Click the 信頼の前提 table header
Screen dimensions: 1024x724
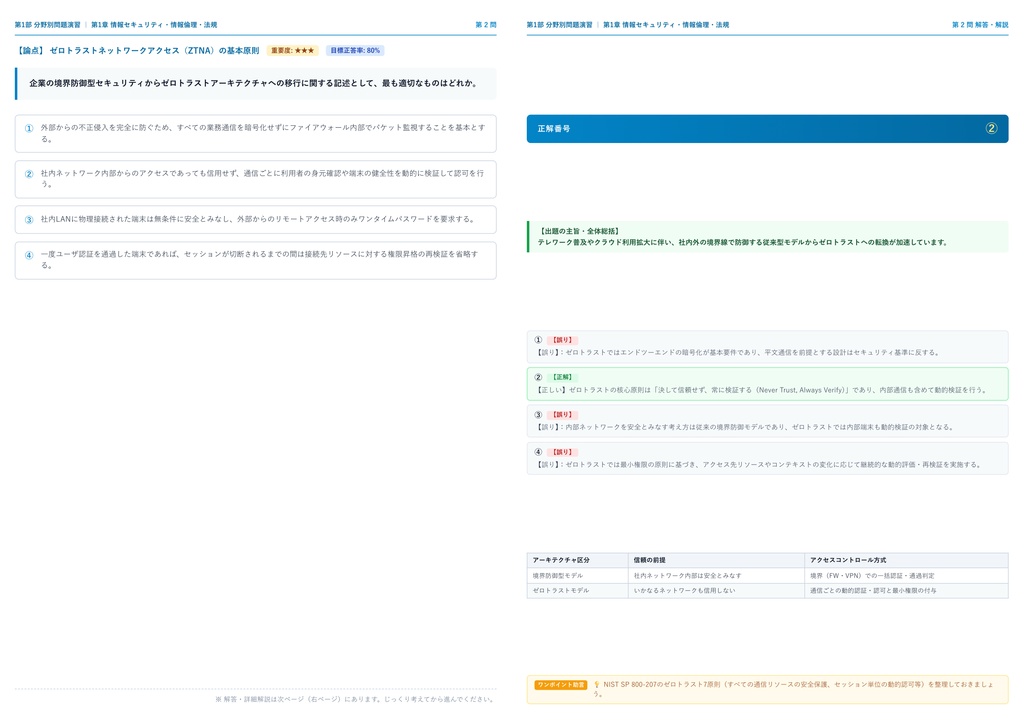coord(649,560)
